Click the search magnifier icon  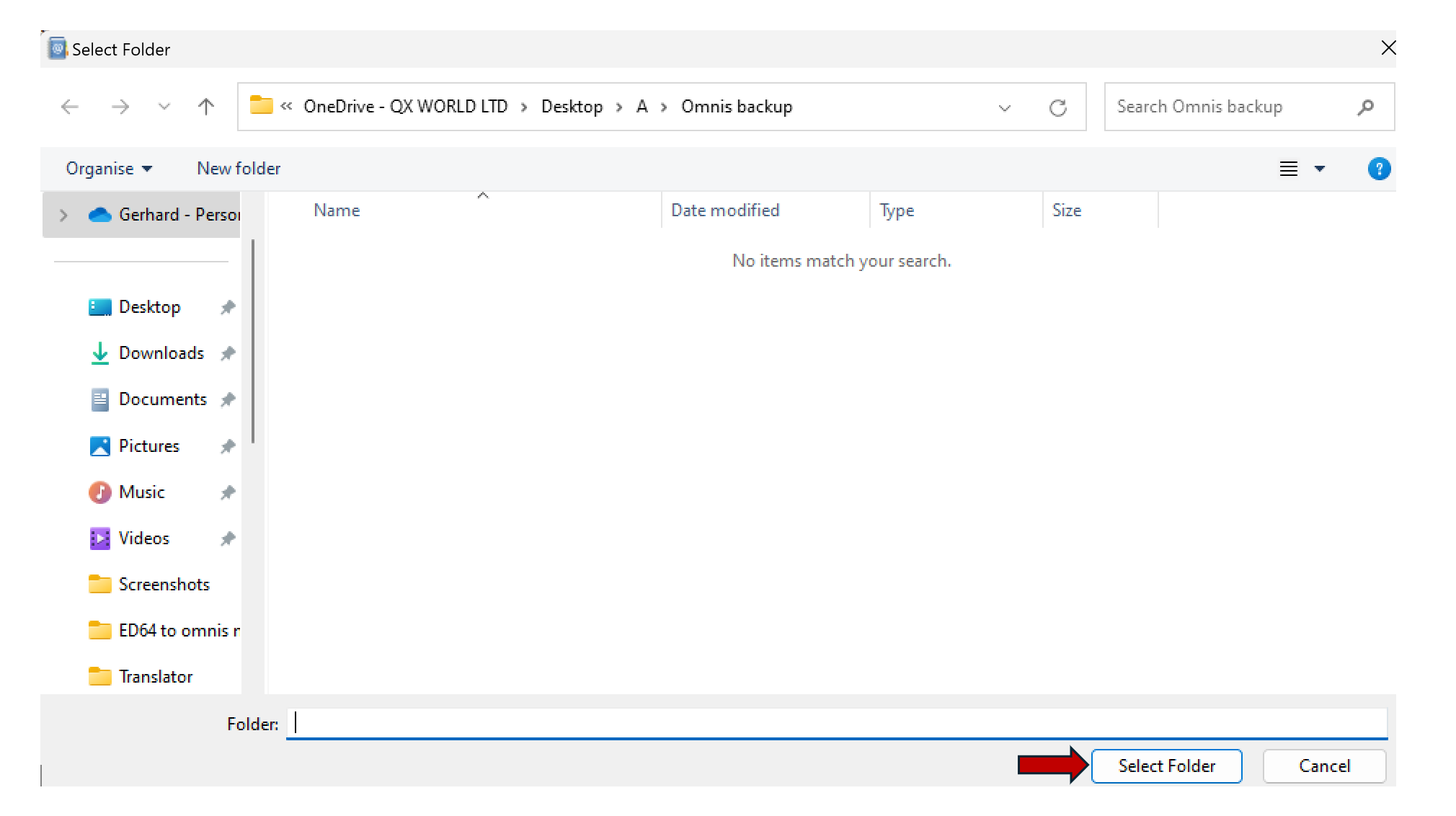1364,107
